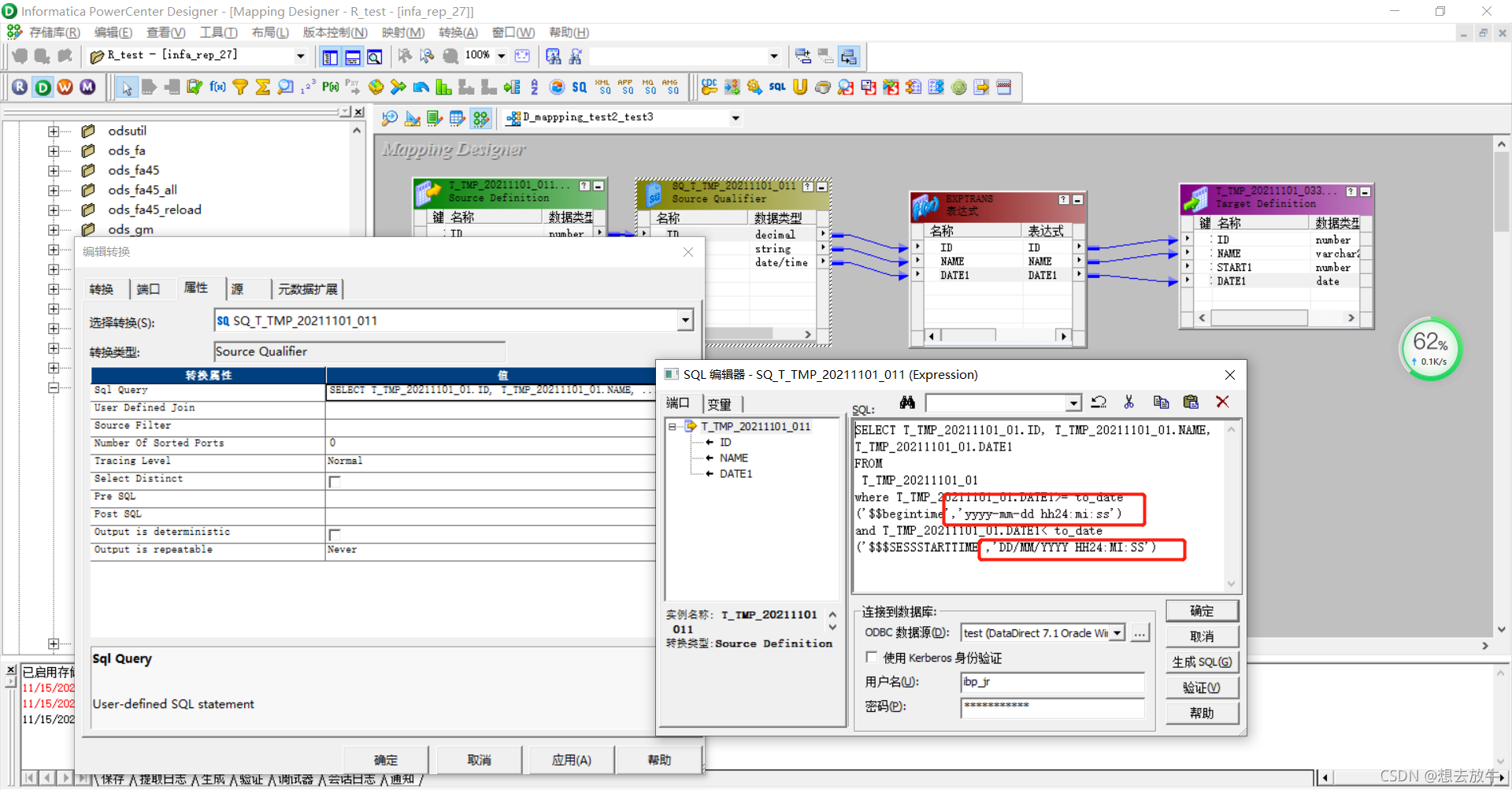Click the ODBC browse '...' button
1512x790 pixels.
(1140, 633)
